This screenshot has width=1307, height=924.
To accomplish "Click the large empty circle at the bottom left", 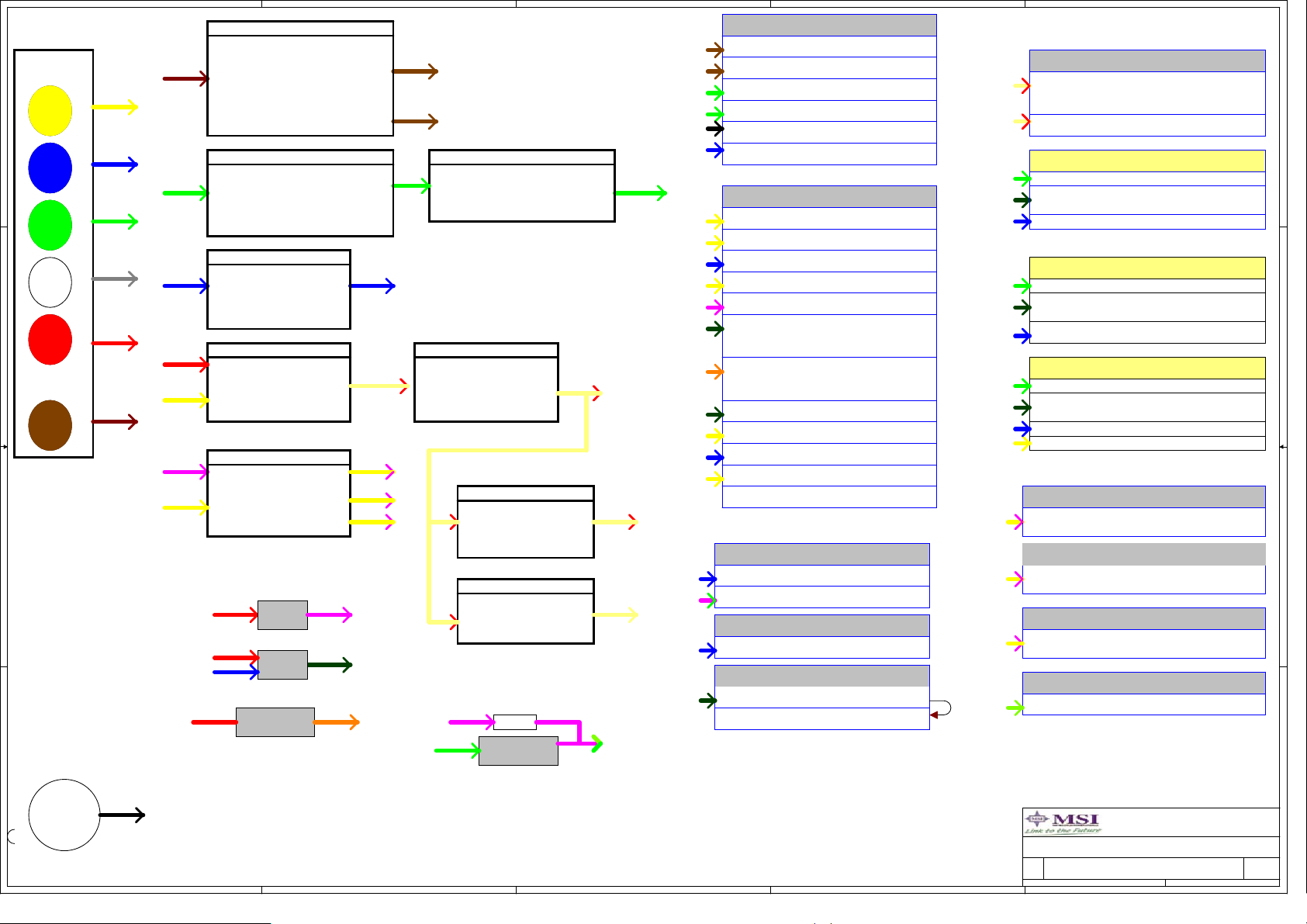I will (x=64, y=815).
